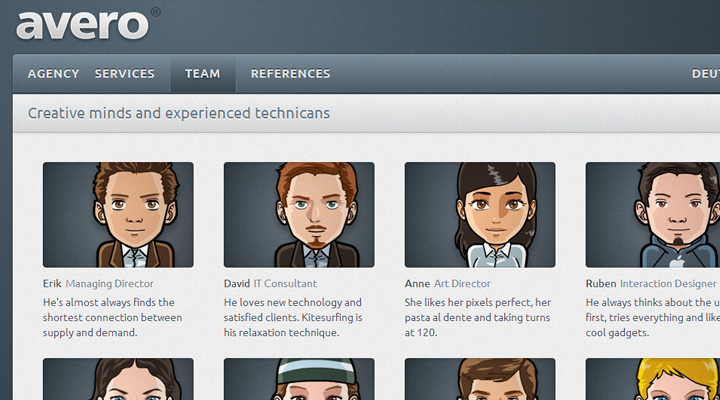
Task: Click the heading Creative minds and experienced technicans
Action: 179,113
